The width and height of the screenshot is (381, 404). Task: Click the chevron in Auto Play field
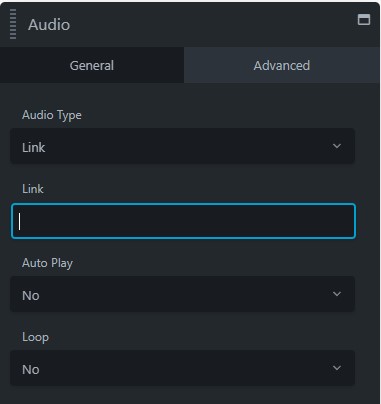pyautogui.click(x=337, y=294)
